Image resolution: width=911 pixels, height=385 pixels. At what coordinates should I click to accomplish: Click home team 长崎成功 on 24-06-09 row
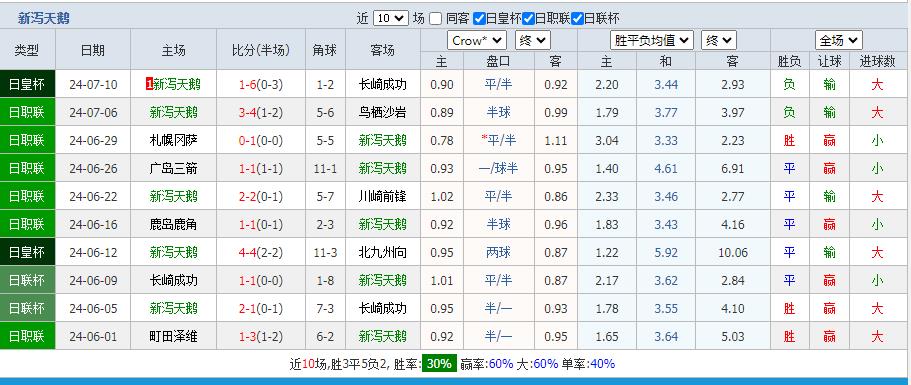pyautogui.click(x=173, y=280)
